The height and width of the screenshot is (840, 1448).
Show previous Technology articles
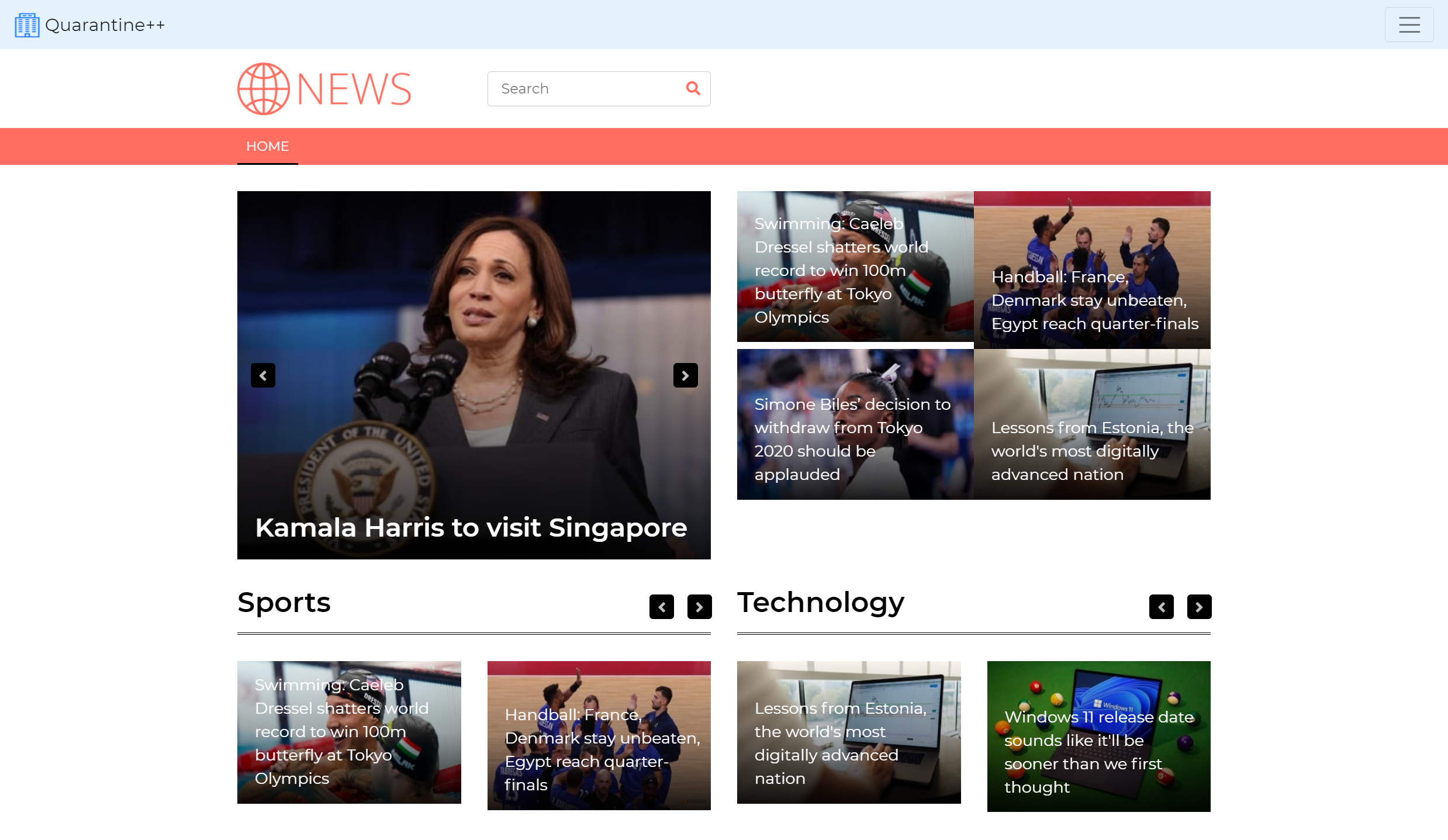1161,607
